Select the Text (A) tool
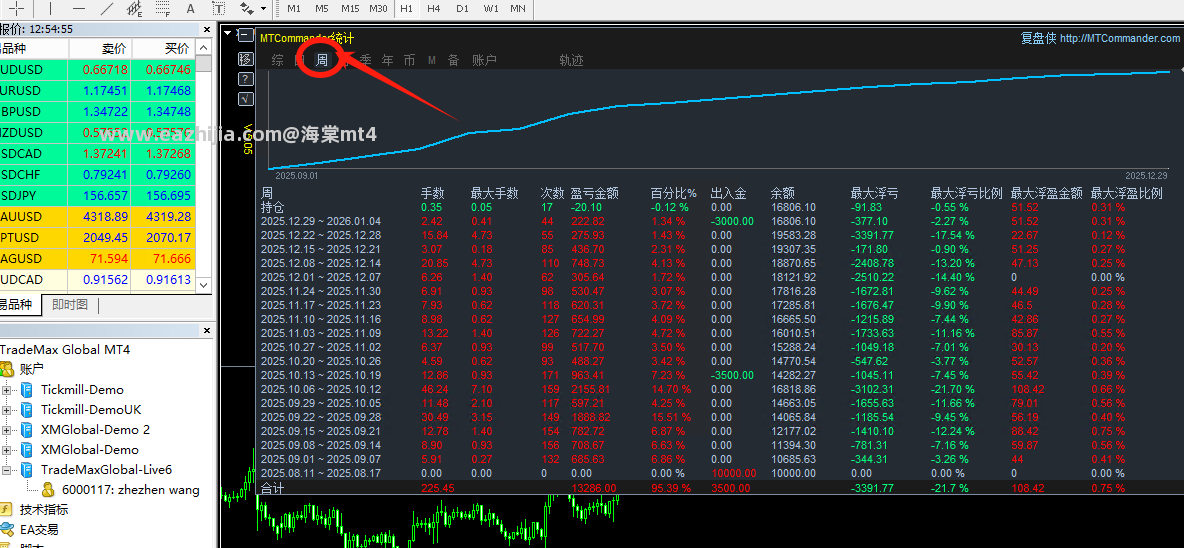 [x=190, y=9]
